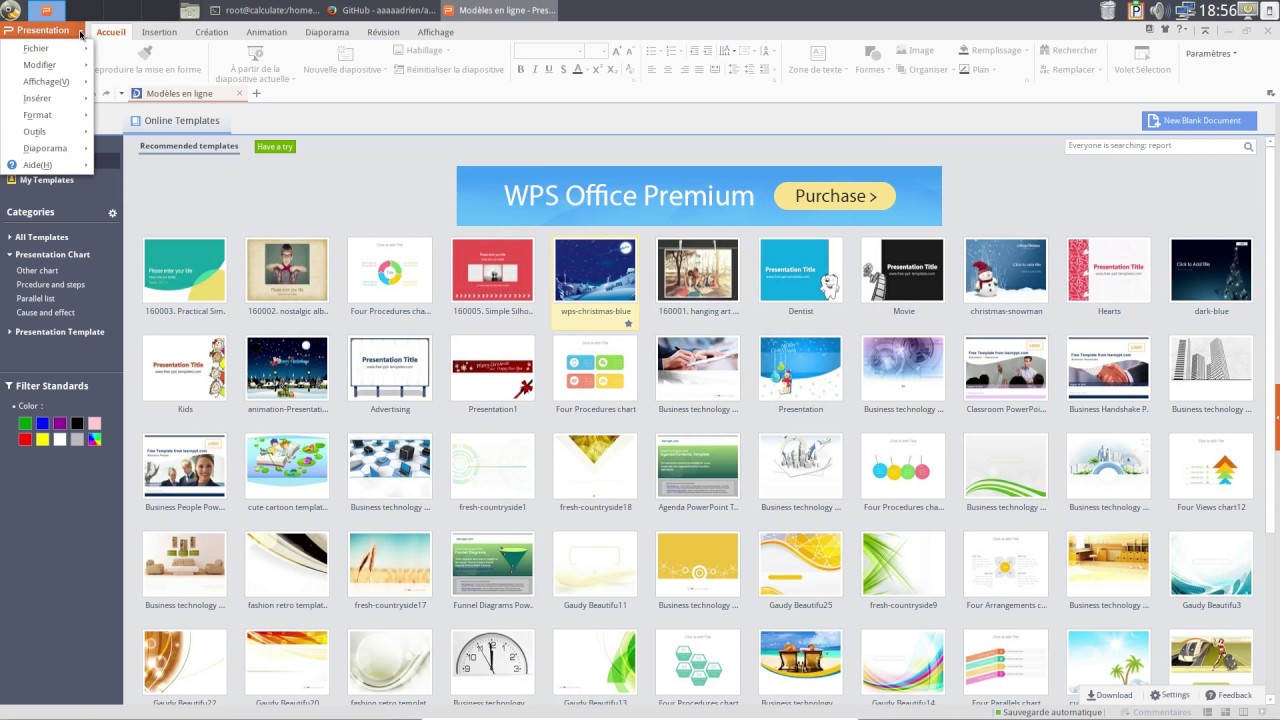Click the Have a try button
1280x720 pixels.
[275, 147]
